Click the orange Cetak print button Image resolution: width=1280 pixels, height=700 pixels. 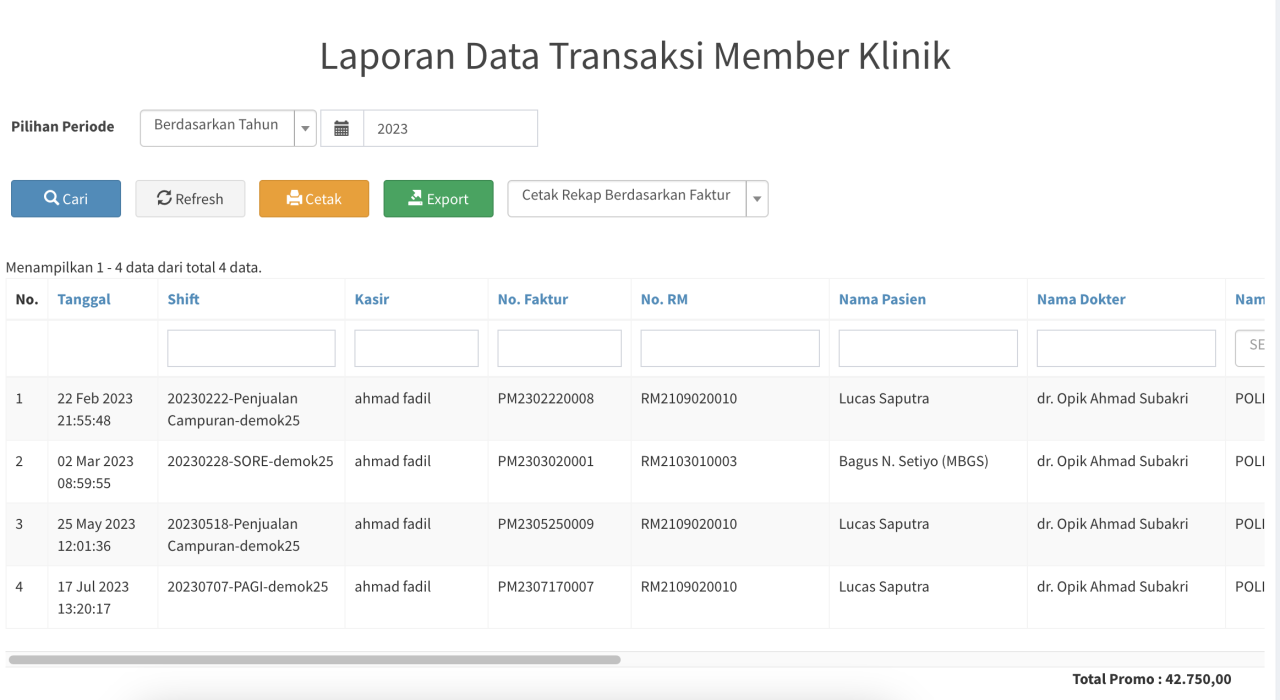pyautogui.click(x=314, y=198)
